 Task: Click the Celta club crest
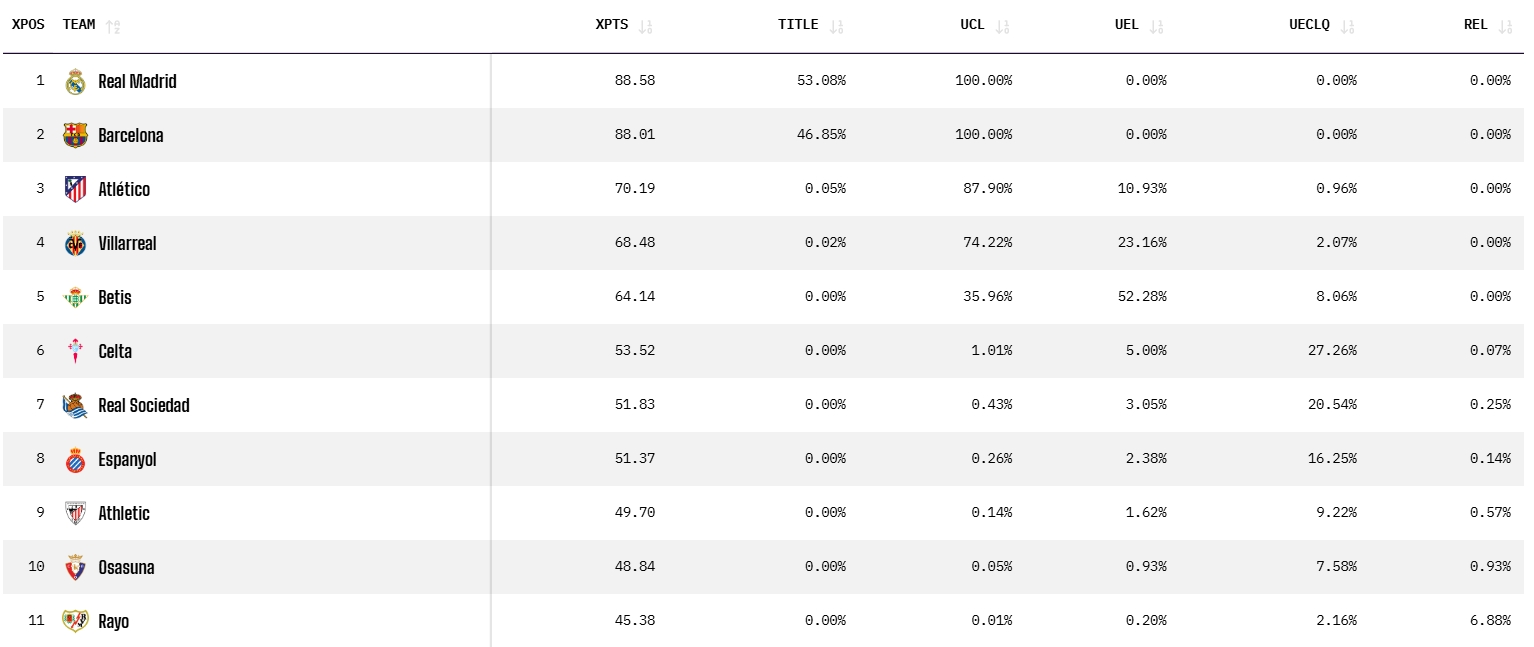(75, 351)
